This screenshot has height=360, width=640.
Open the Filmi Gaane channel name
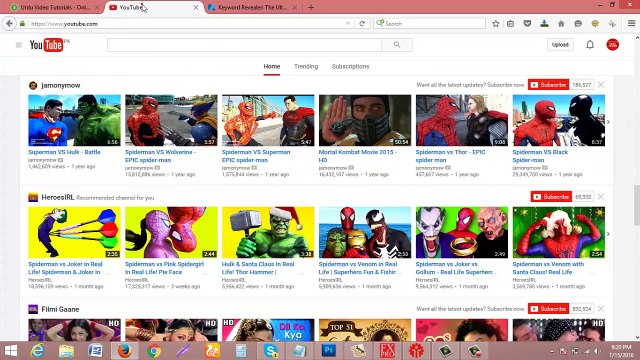coord(60,309)
